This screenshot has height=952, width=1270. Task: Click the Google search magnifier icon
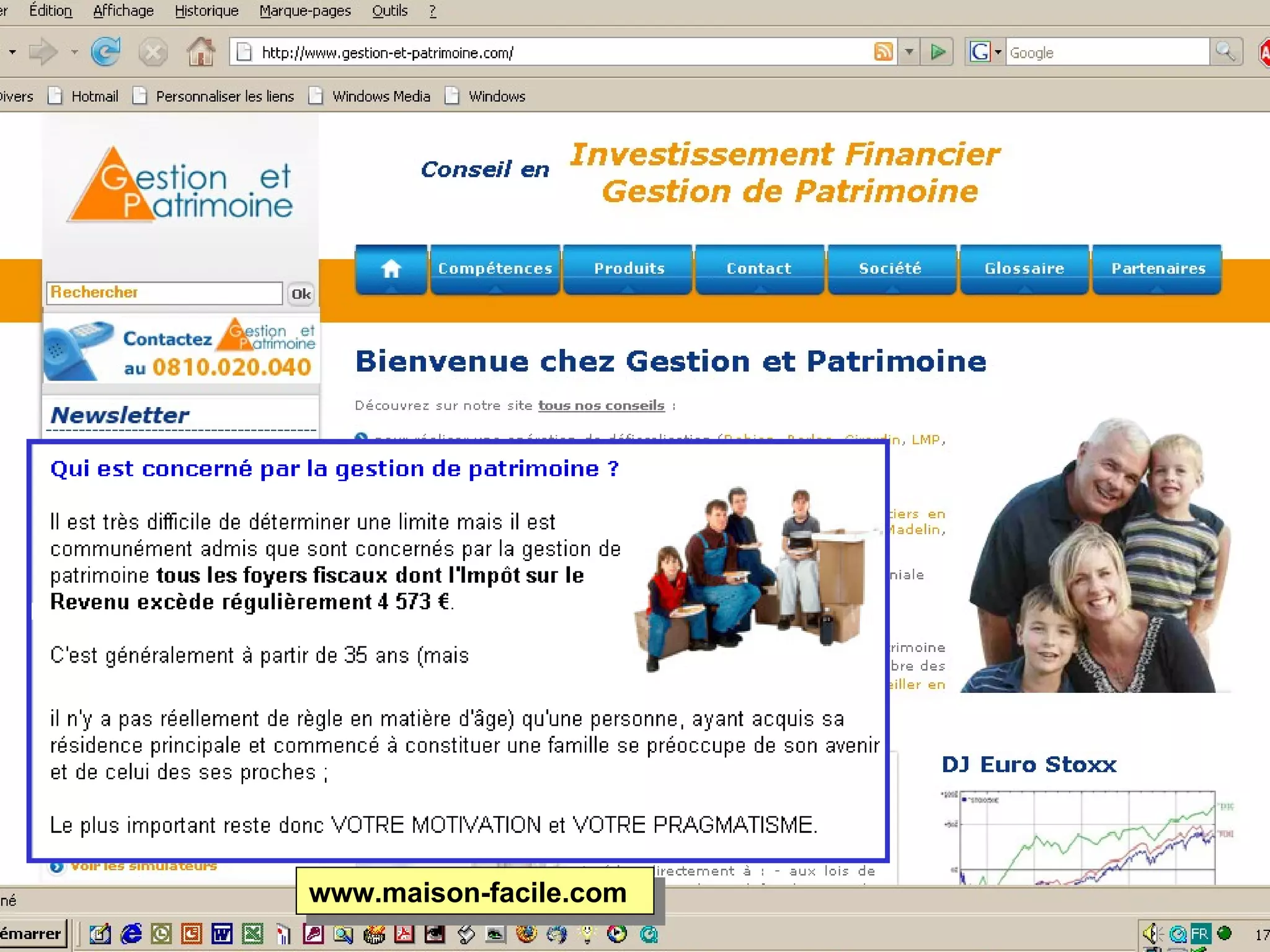point(1225,52)
